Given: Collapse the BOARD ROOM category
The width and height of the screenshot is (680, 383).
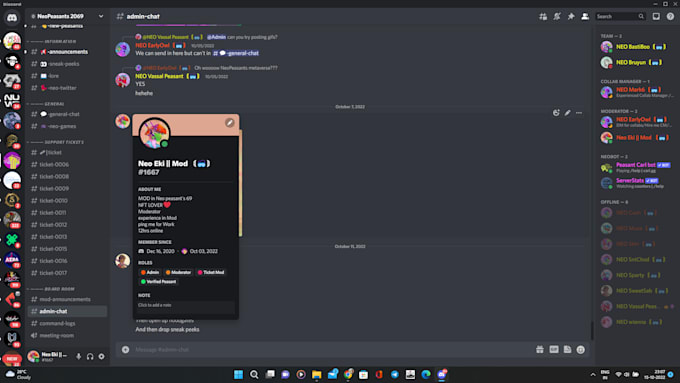Looking at the screenshot, I should [59, 289].
